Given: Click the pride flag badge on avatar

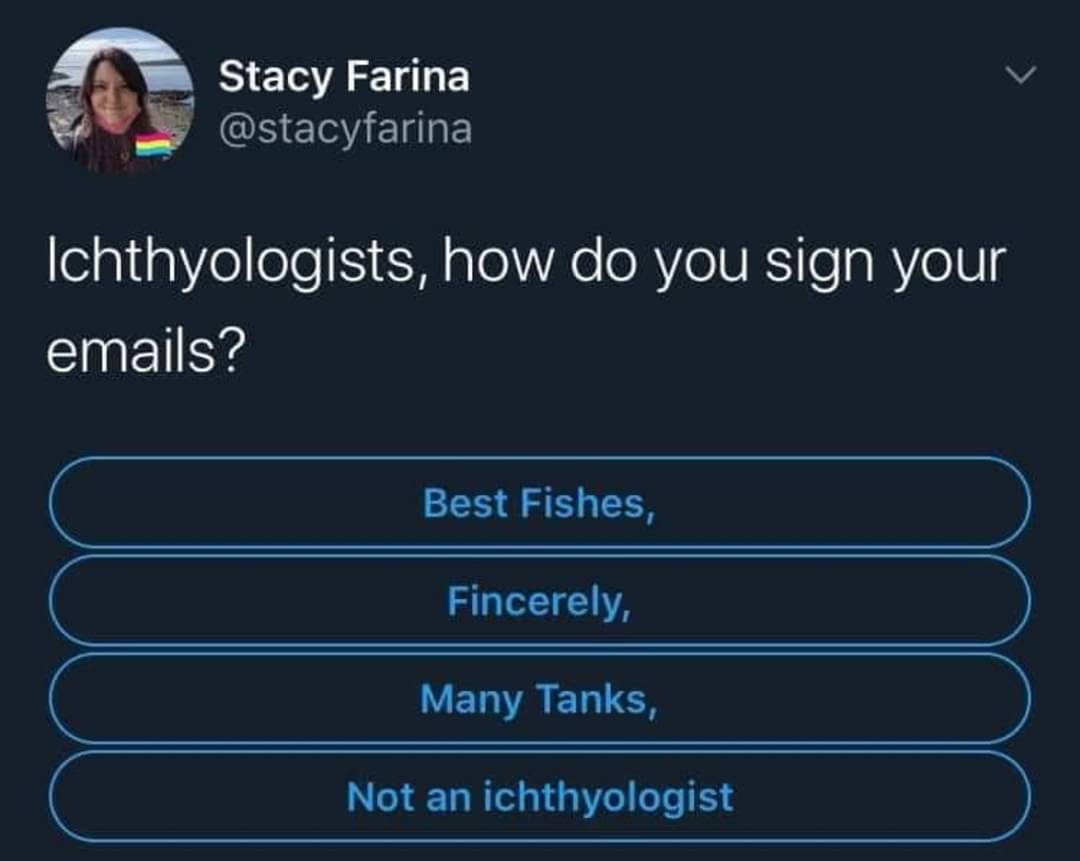Looking at the screenshot, I should [x=154, y=146].
